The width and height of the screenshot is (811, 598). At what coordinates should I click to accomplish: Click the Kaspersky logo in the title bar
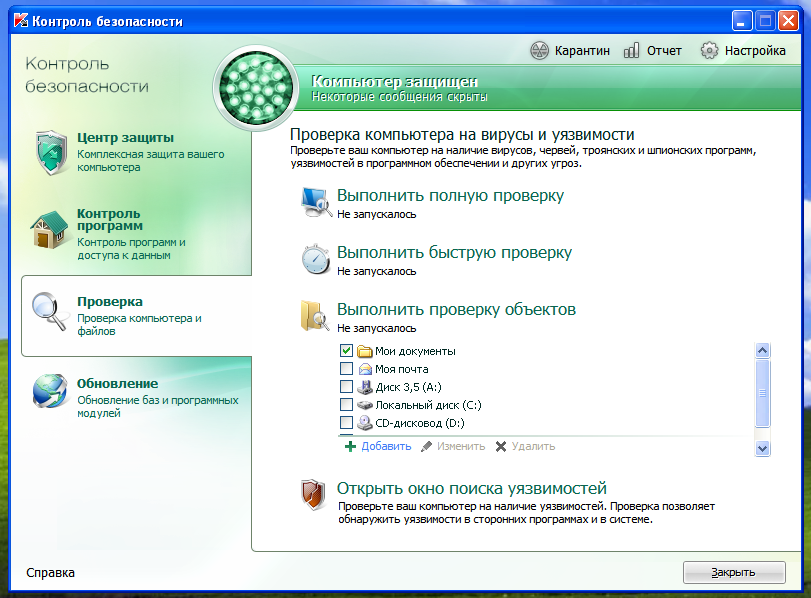tap(21, 20)
